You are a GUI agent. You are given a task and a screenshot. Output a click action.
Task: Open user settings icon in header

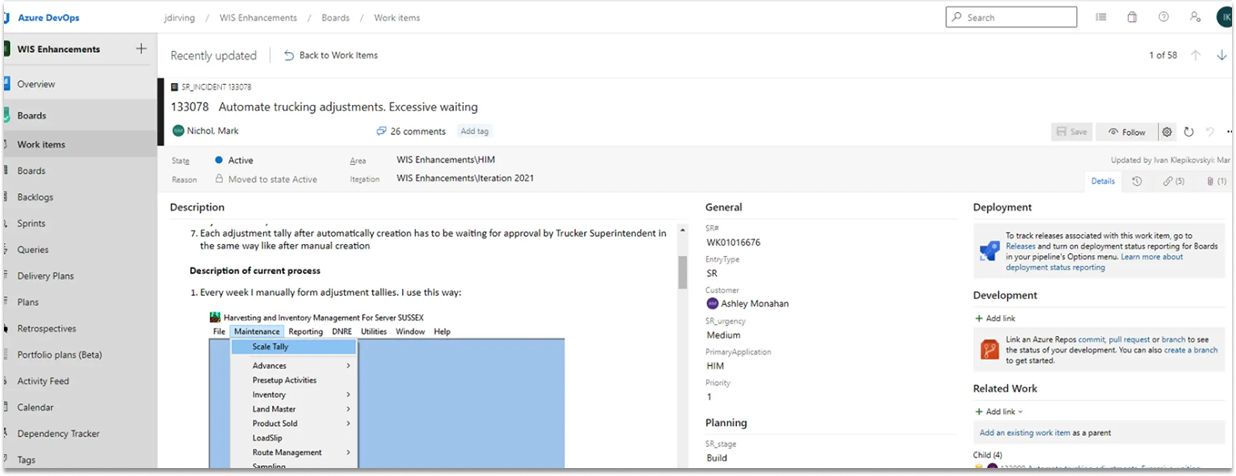tap(1194, 17)
